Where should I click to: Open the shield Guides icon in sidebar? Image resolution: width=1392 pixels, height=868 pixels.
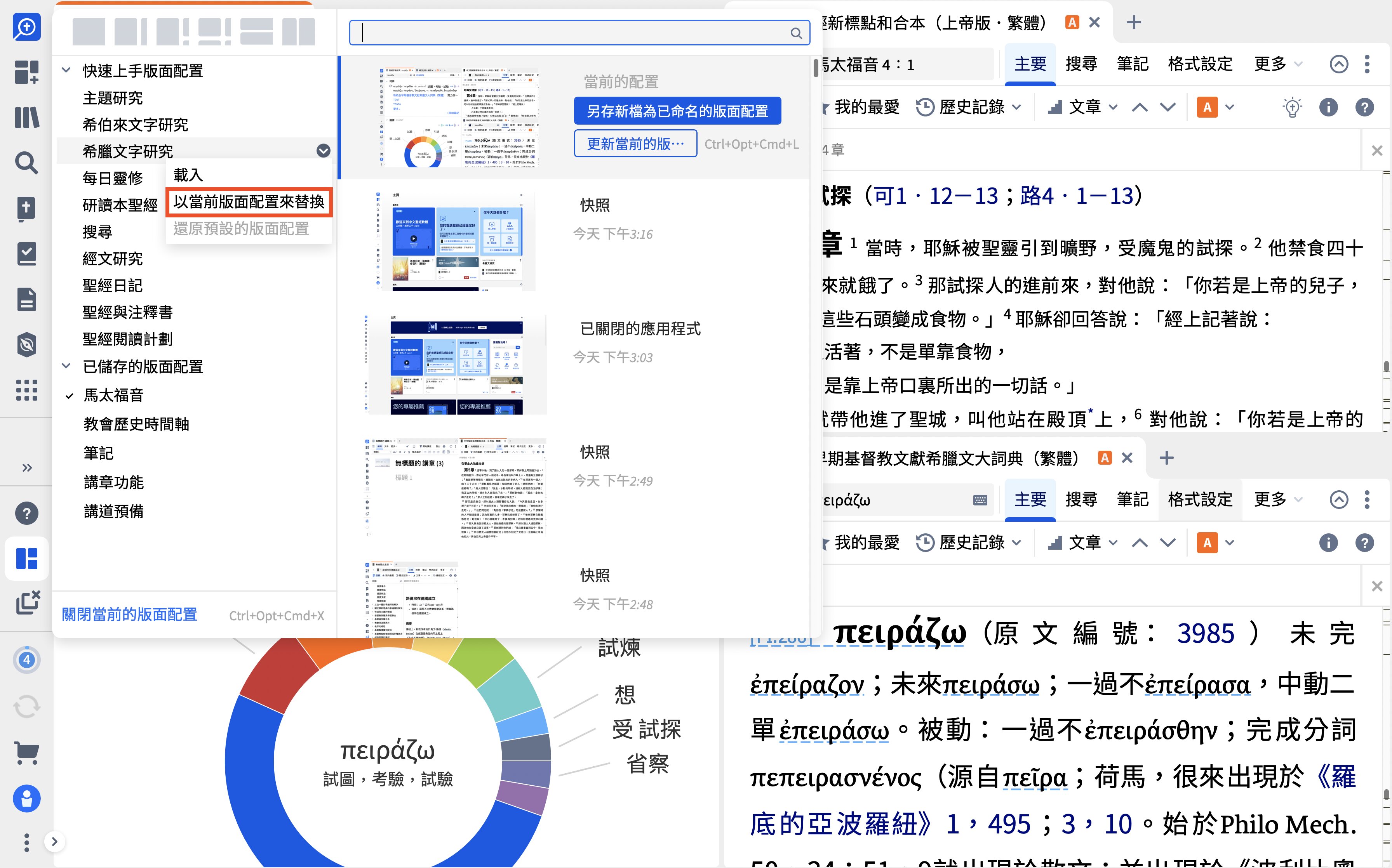(26, 344)
